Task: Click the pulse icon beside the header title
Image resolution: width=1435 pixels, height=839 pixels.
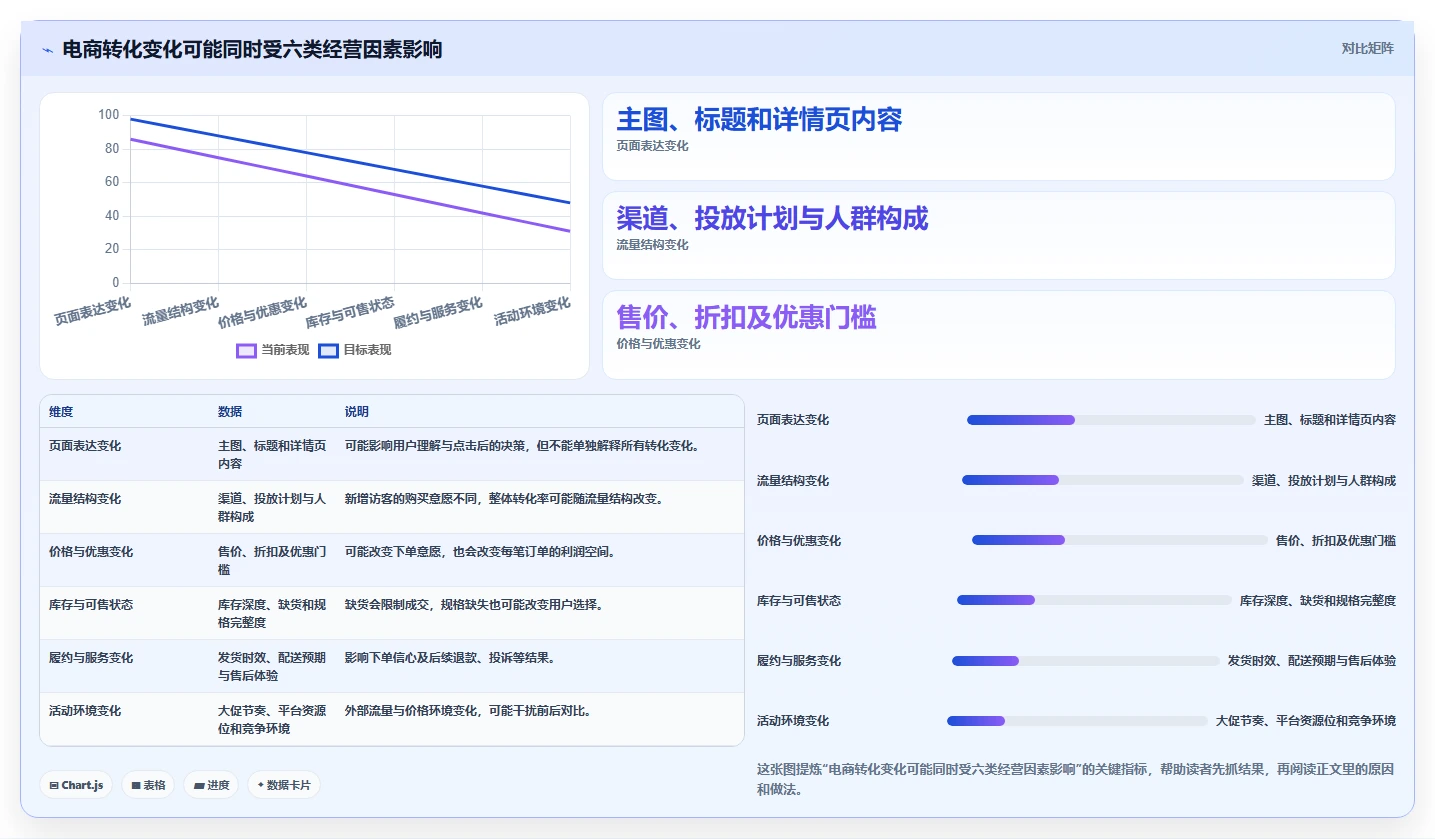Action: [47, 49]
